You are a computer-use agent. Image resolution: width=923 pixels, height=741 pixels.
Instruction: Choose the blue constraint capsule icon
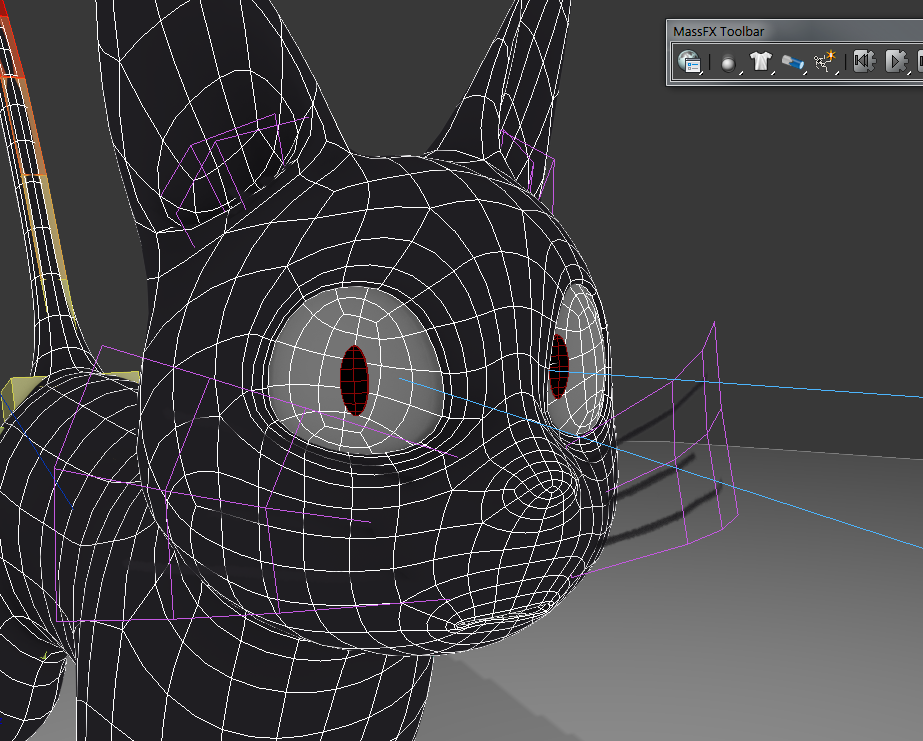(x=792, y=62)
